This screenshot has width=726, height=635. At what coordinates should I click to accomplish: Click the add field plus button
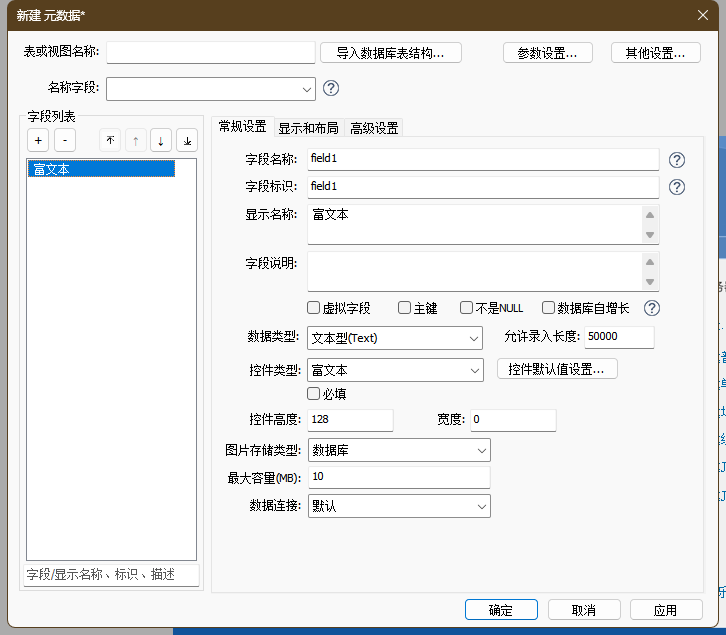pos(37,141)
